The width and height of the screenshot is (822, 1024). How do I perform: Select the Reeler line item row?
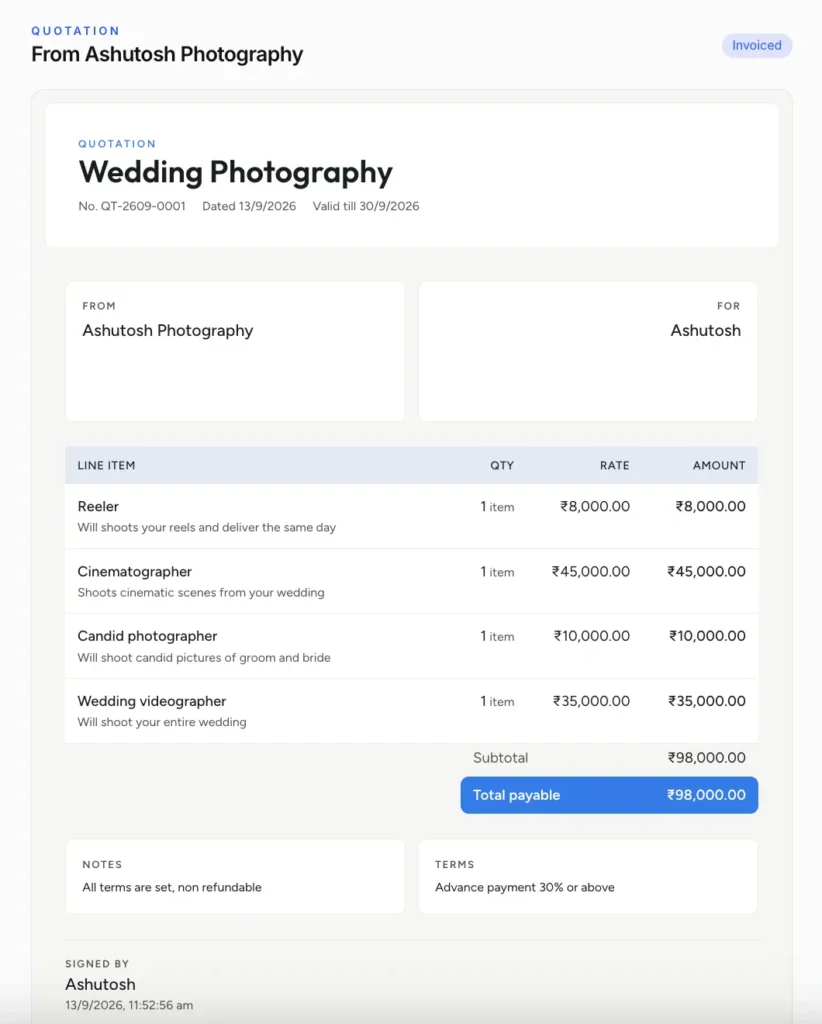click(411, 516)
